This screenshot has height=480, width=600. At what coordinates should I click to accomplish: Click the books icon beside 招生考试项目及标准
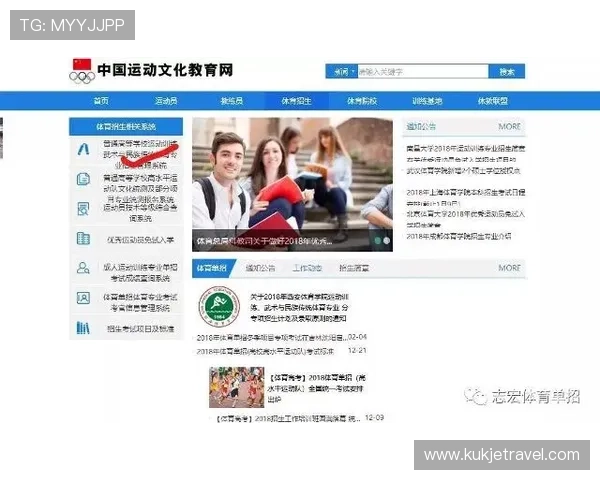[83, 328]
